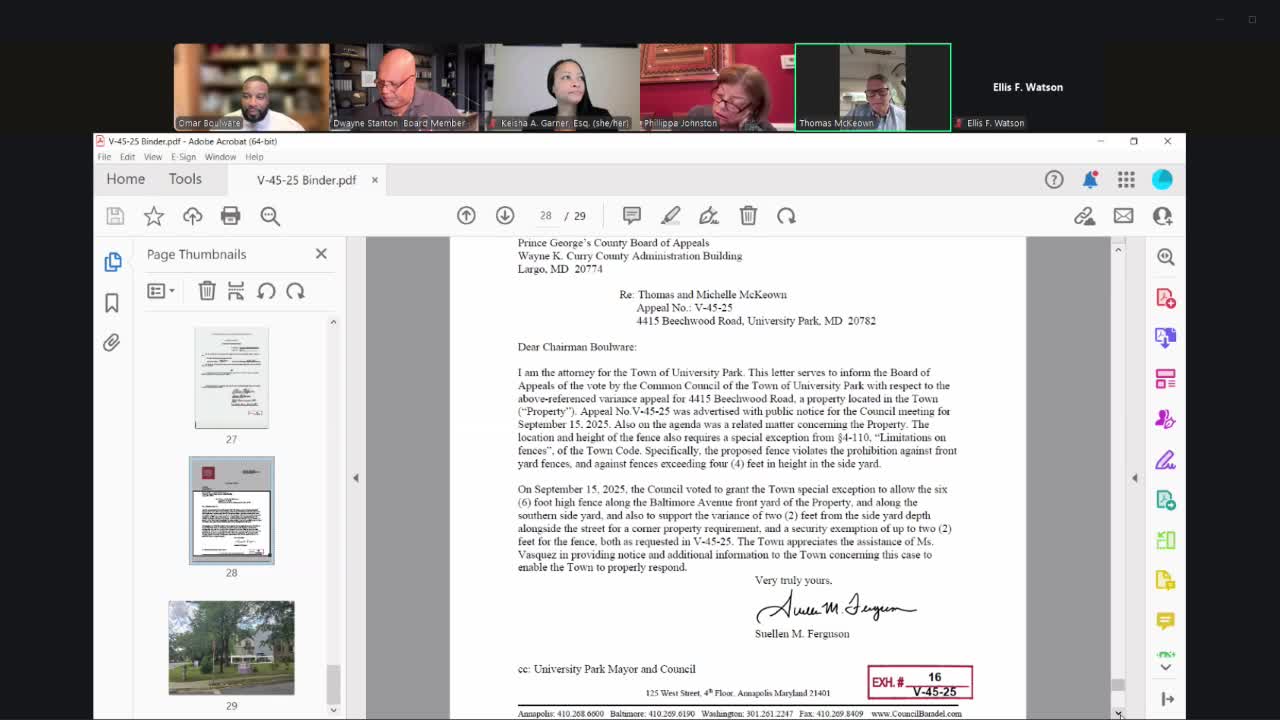Image resolution: width=1280 pixels, height=720 pixels.
Task: Rotate page thumbnail clockwise
Action: [x=295, y=291]
